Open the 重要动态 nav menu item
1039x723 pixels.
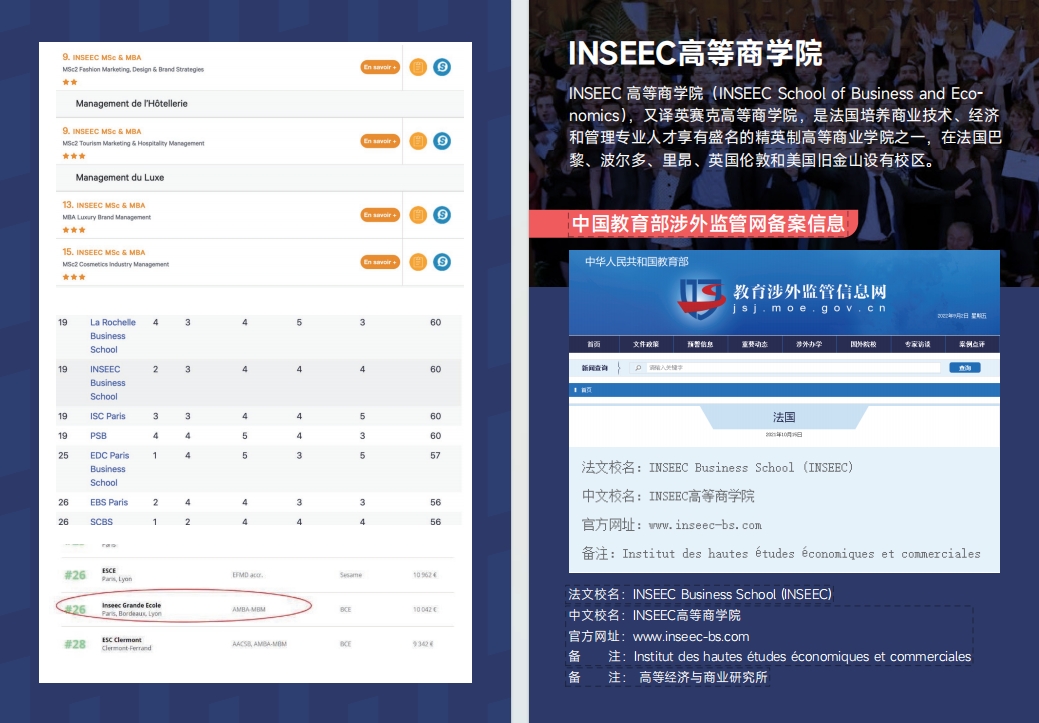point(754,345)
